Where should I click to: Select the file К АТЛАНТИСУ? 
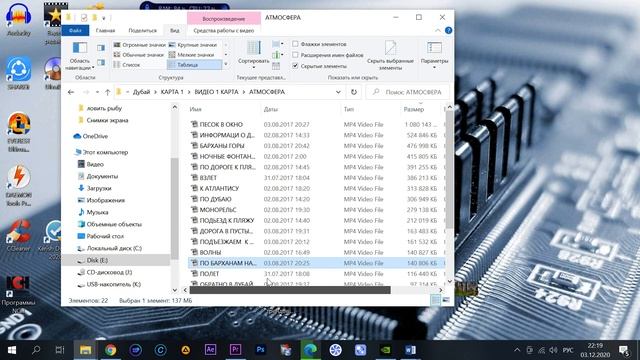(219, 189)
